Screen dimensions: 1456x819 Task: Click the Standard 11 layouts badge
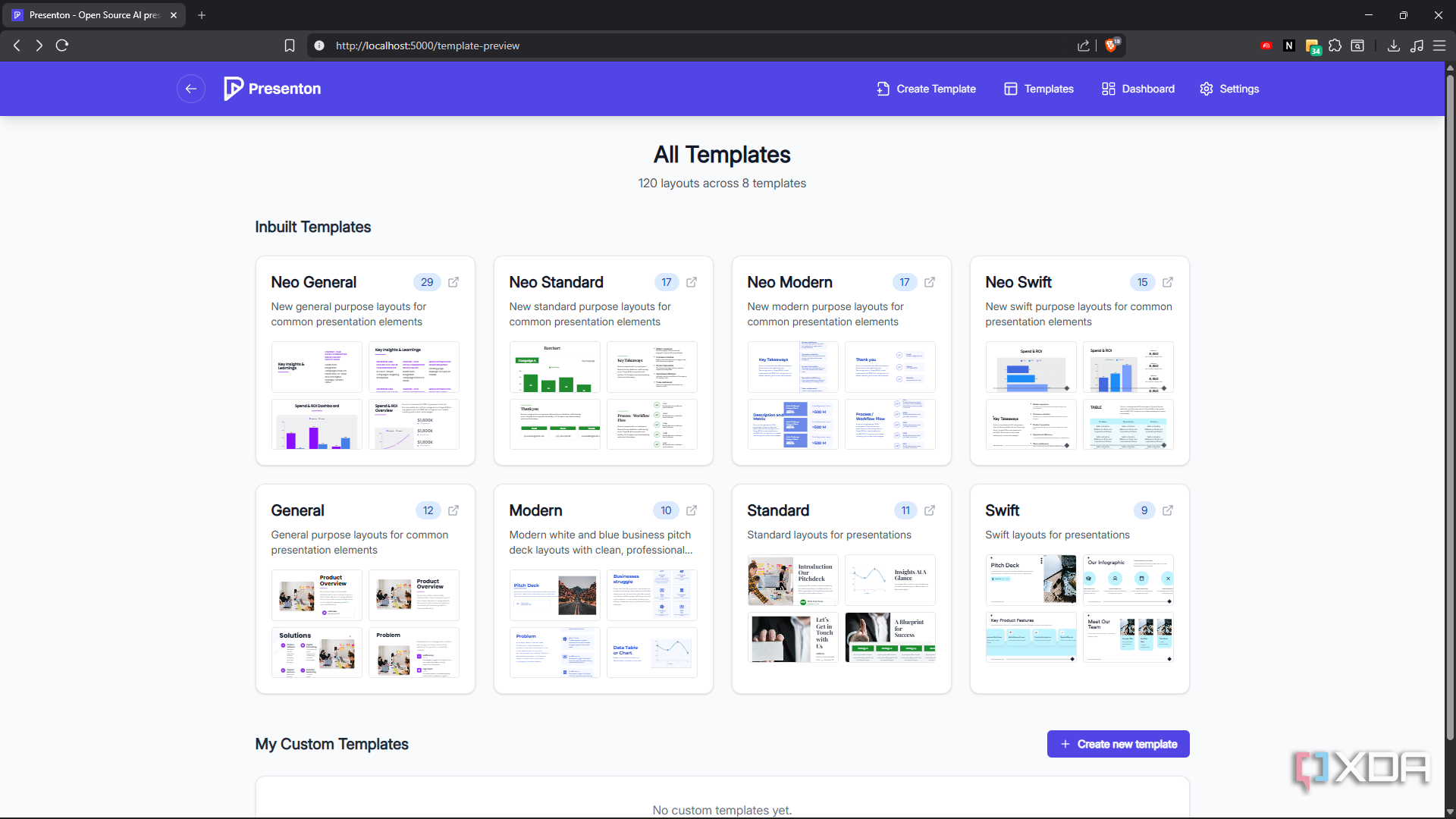(905, 510)
